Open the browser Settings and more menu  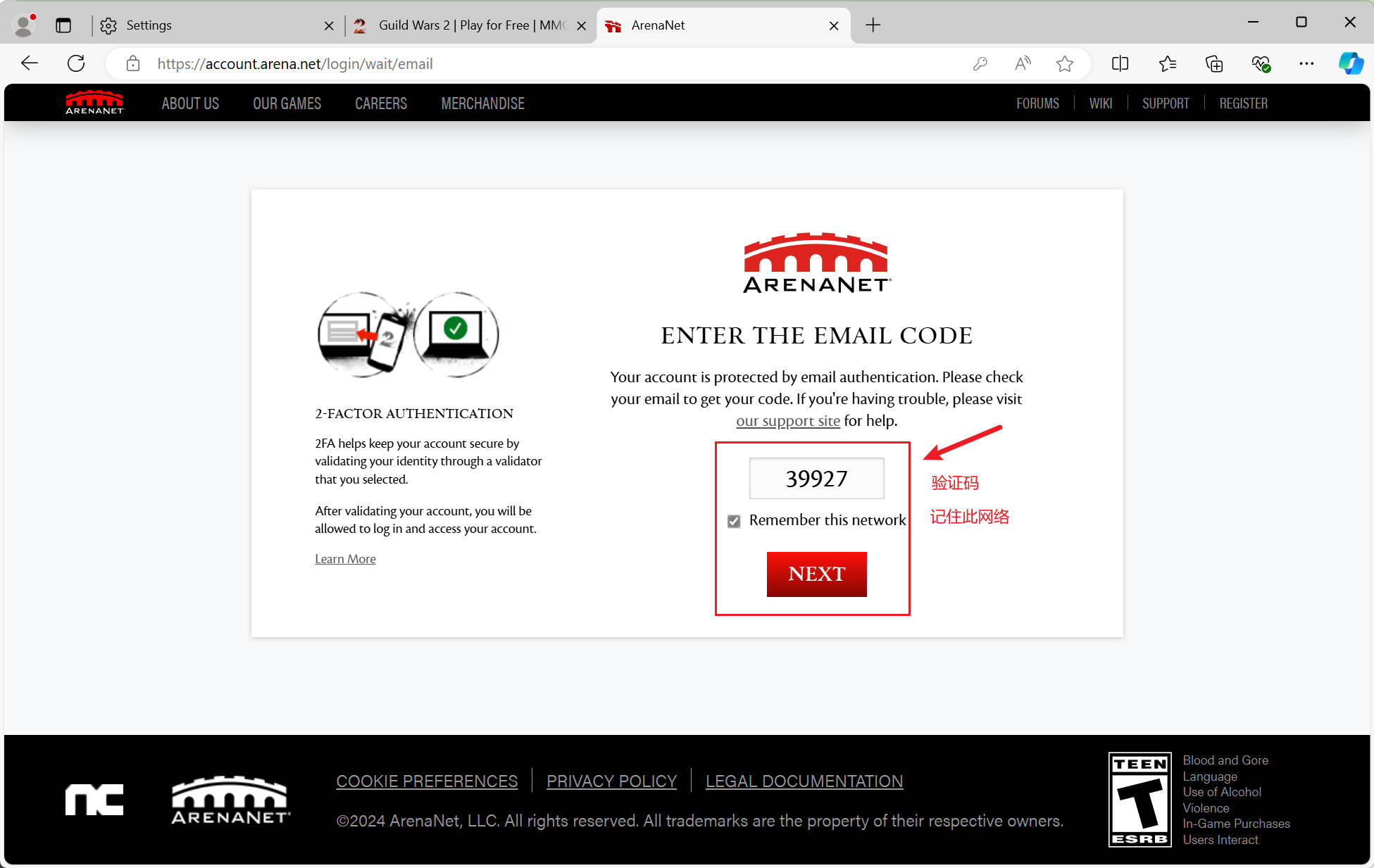(1306, 64)
